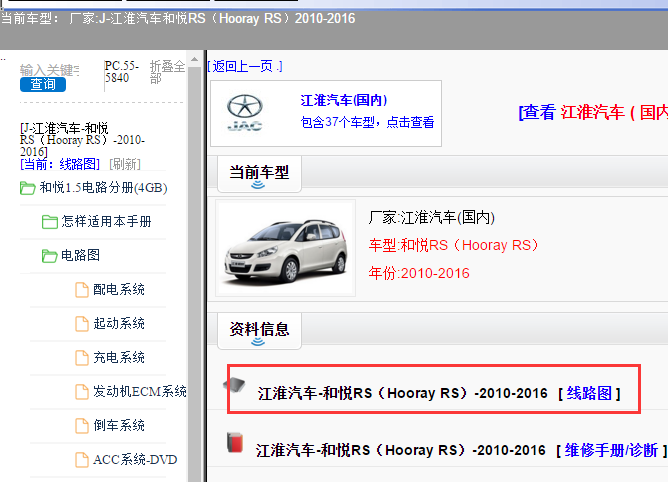Click the sidebar vertical scrollbar track
This screenshot has width=668, height=482.
click(x=194, y=274)
